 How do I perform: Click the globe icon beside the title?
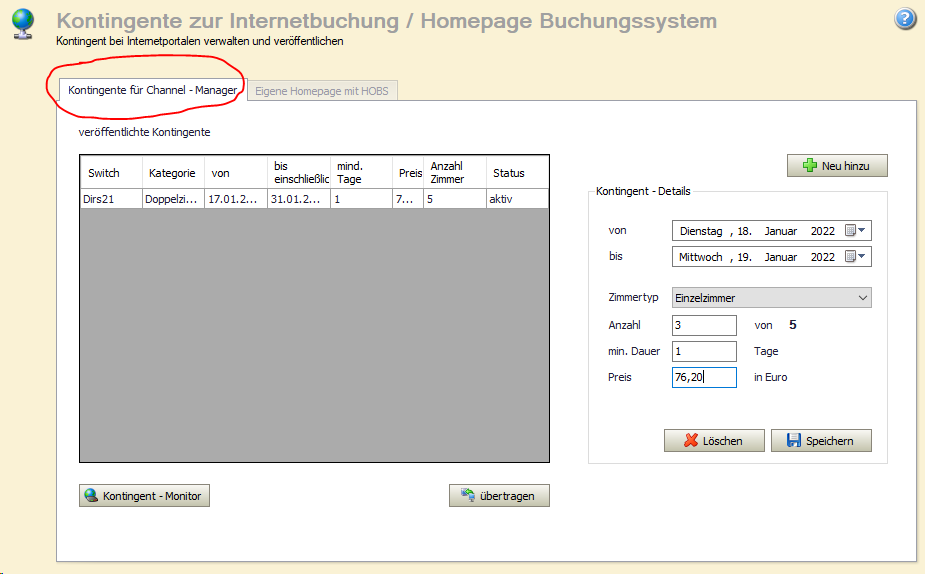click(x=22, y=24)
